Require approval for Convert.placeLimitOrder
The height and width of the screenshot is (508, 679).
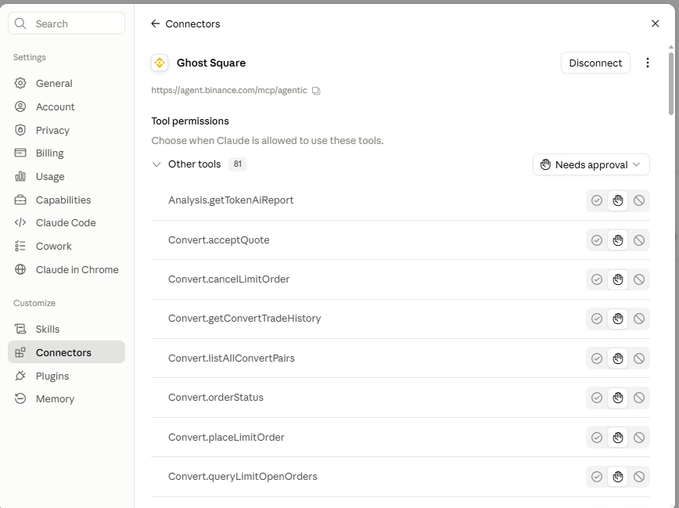click(x=618, y=437)
